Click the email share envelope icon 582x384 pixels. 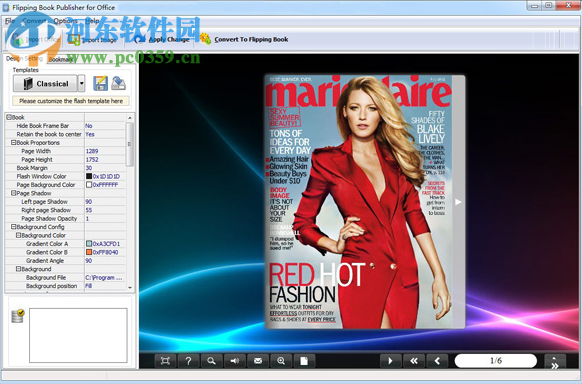pos(258,361)
